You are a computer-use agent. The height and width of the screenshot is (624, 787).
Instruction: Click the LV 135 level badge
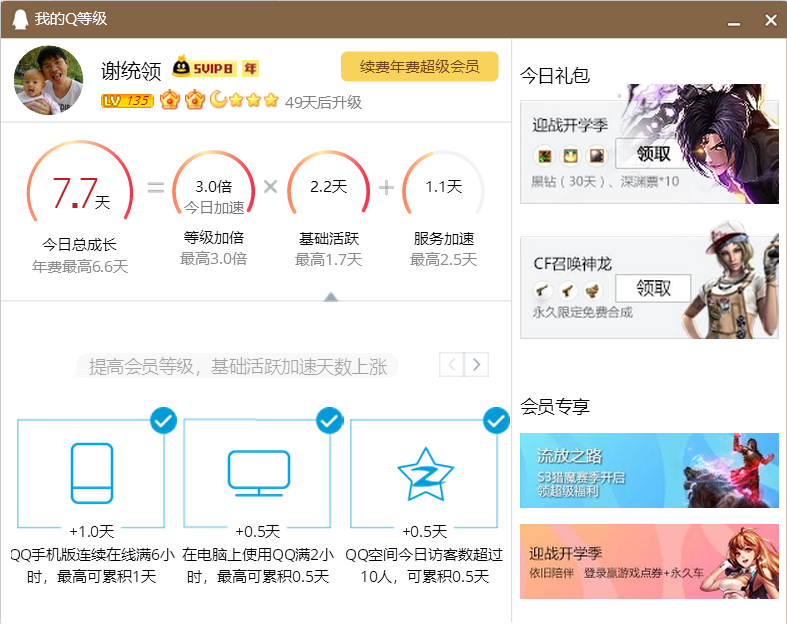(x=127, y=101)
